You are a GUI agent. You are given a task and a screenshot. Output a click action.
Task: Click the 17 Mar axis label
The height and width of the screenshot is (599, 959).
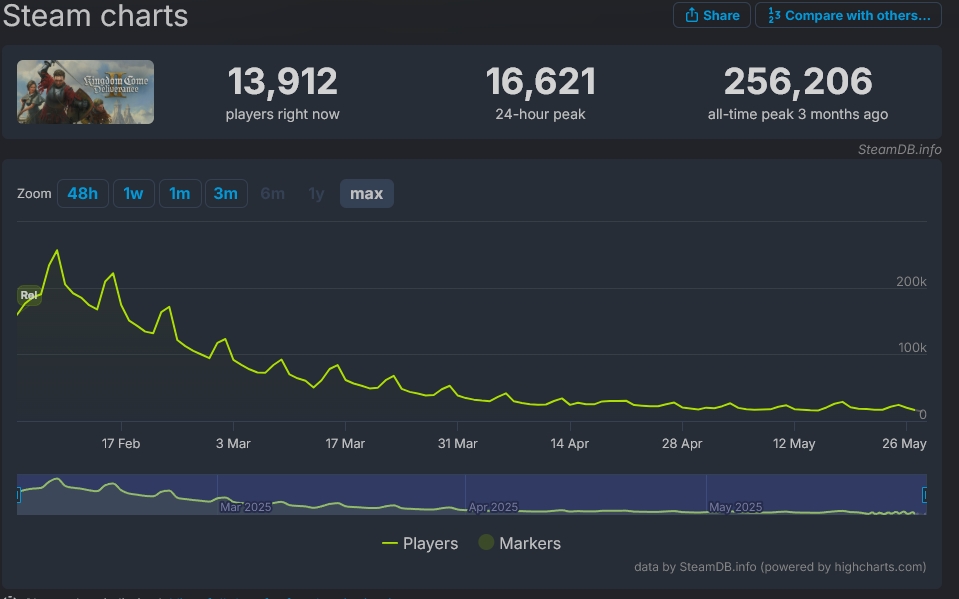pyautogui.click(x=345, y=444)
